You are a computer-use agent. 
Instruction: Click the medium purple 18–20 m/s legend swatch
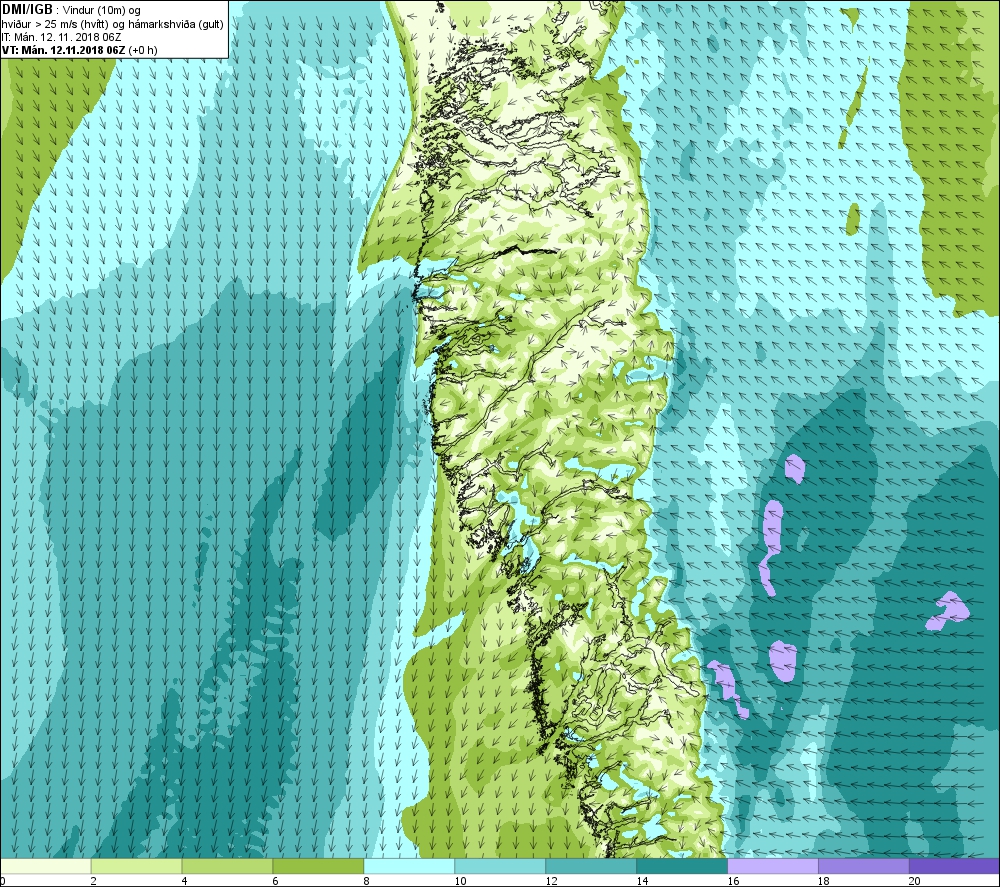tap(864, 866)
